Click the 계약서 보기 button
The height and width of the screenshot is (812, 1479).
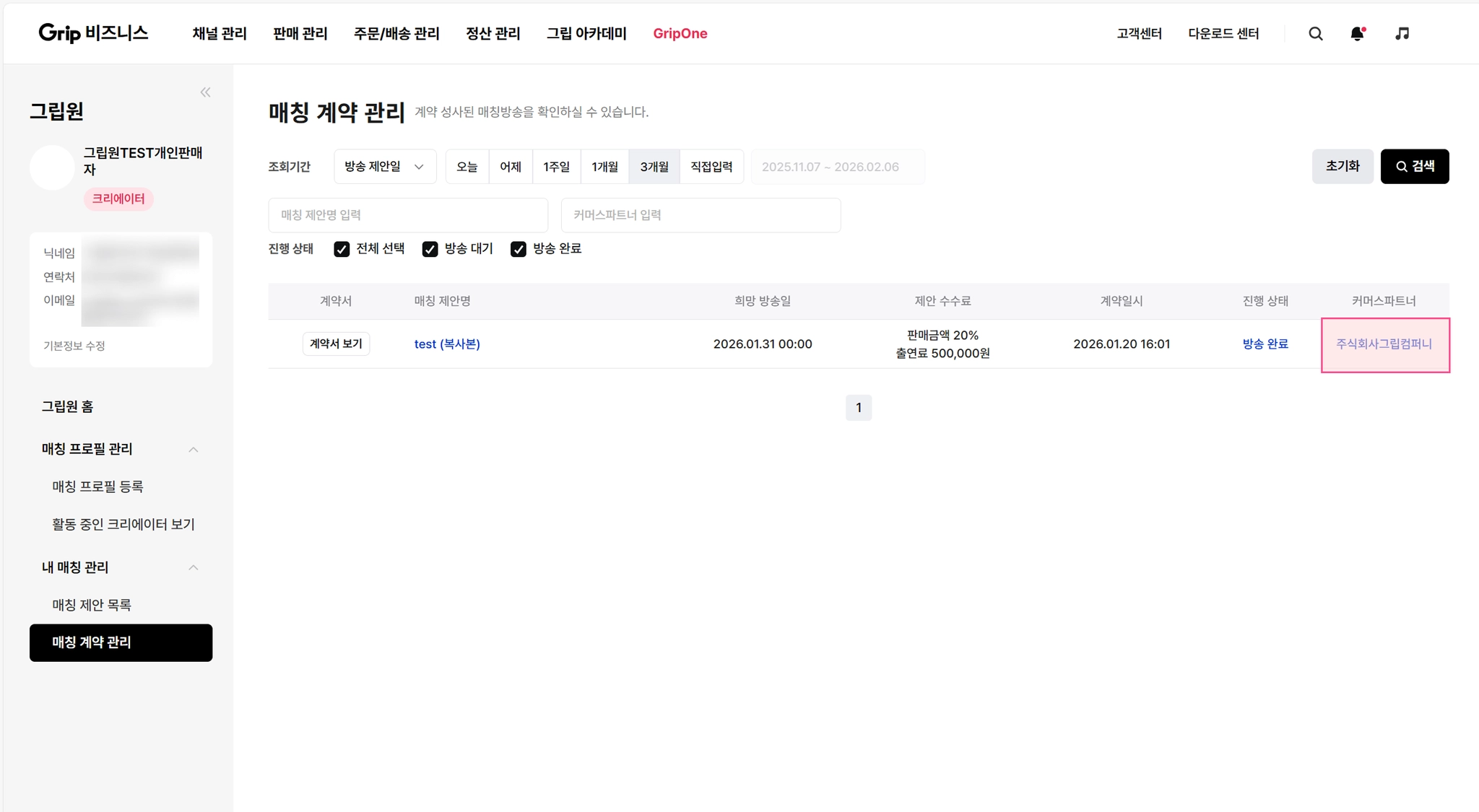tap(336, 344)
